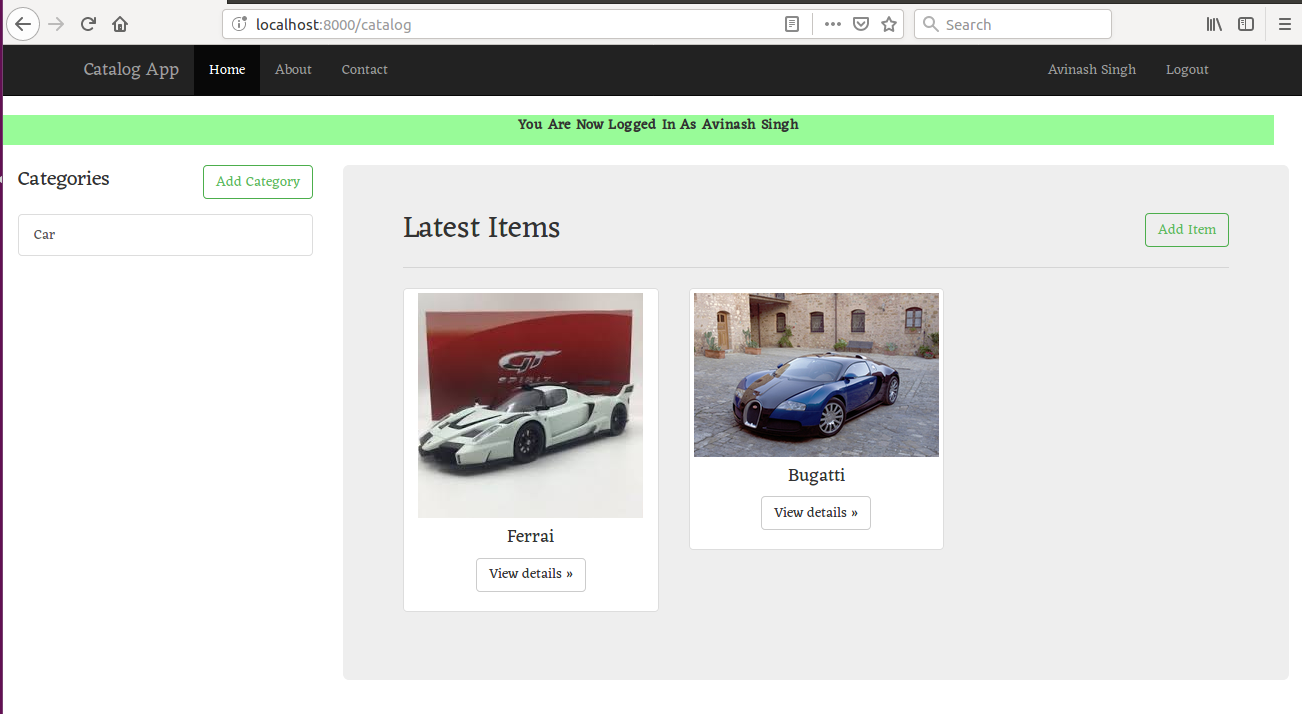Select the Car category
Viewport: 1302px width, 714px height.
(x=165, y=235)
